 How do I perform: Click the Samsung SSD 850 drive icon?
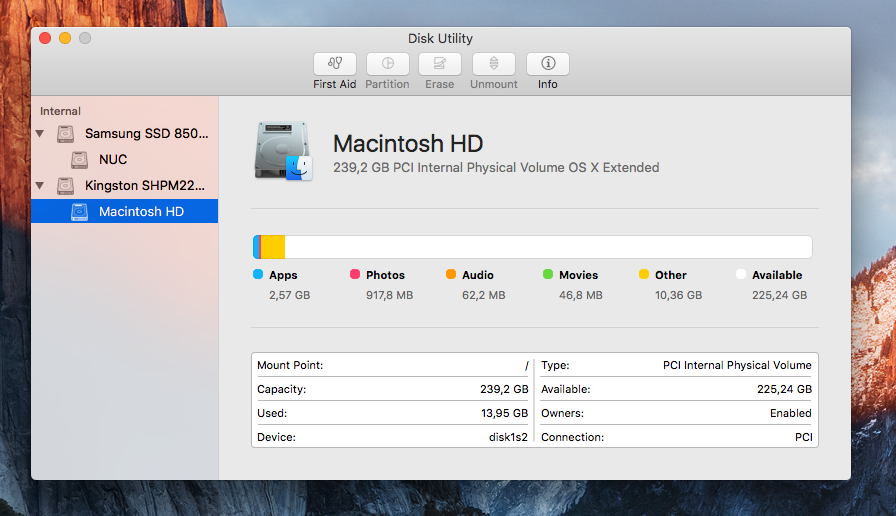pyautogui.click(x=66, y=133)
